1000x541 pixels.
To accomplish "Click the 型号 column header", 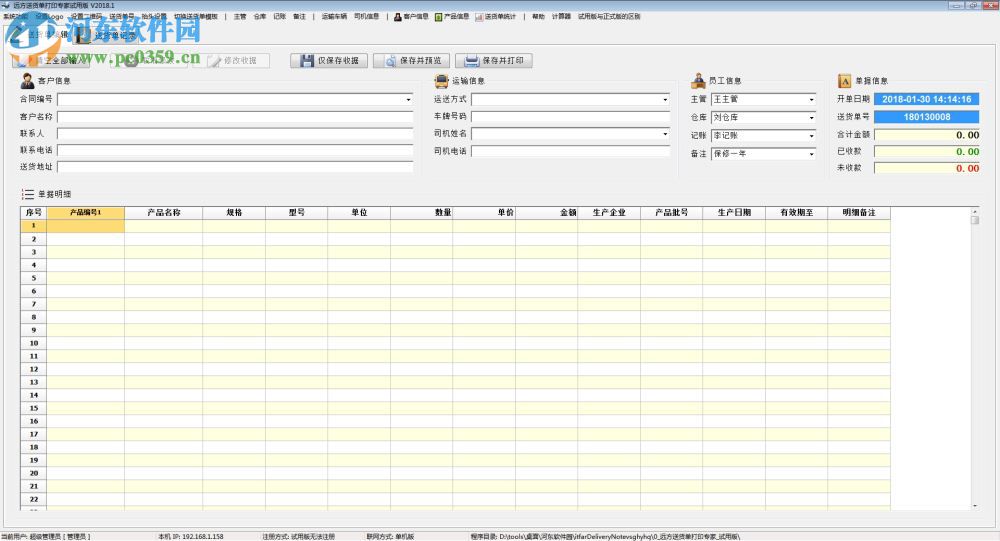I will coord(297,212).
